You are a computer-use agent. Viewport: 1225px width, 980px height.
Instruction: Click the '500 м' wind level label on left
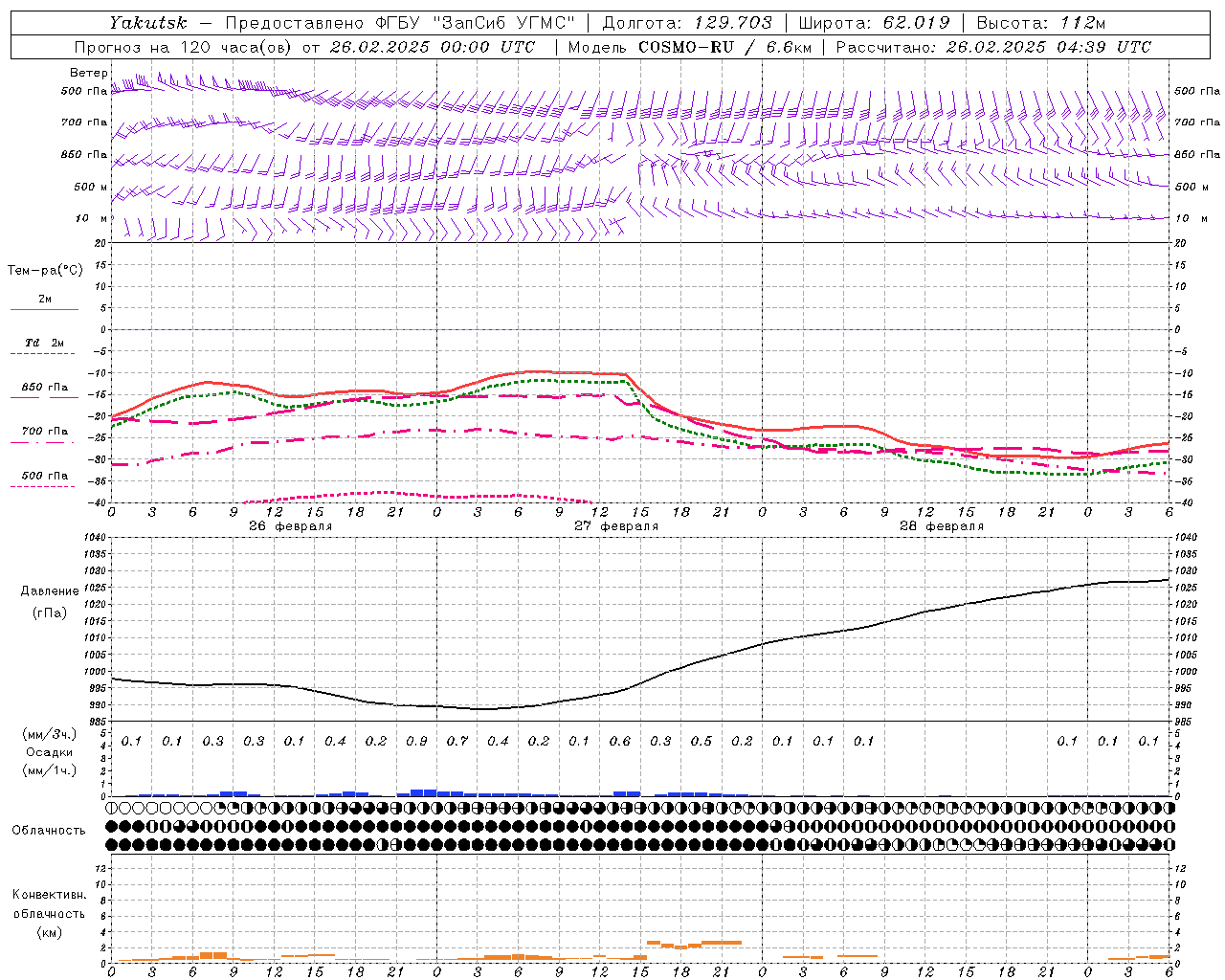[x=90, y=187]
